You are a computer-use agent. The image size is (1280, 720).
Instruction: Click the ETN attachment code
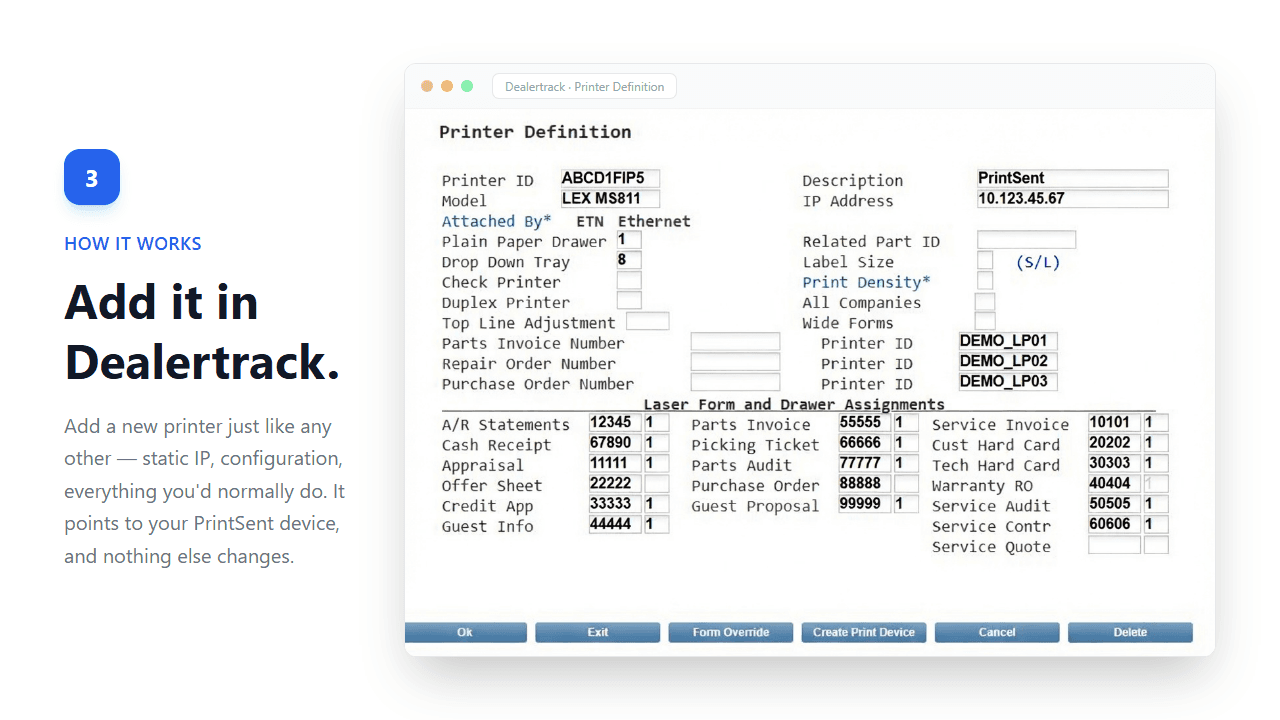pyautogui.click(x=590, y=221)
